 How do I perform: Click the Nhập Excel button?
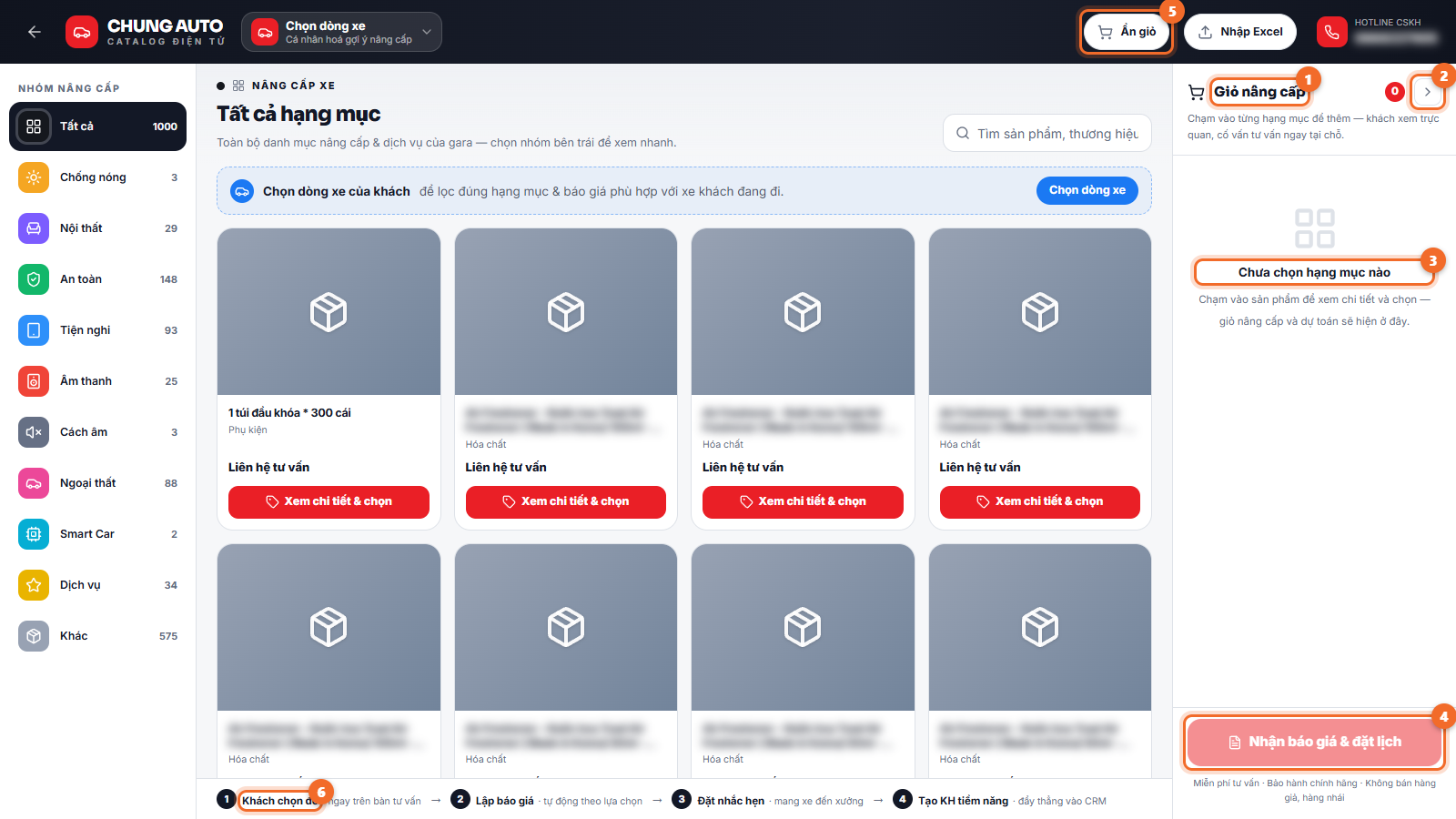coord(1240,32)
